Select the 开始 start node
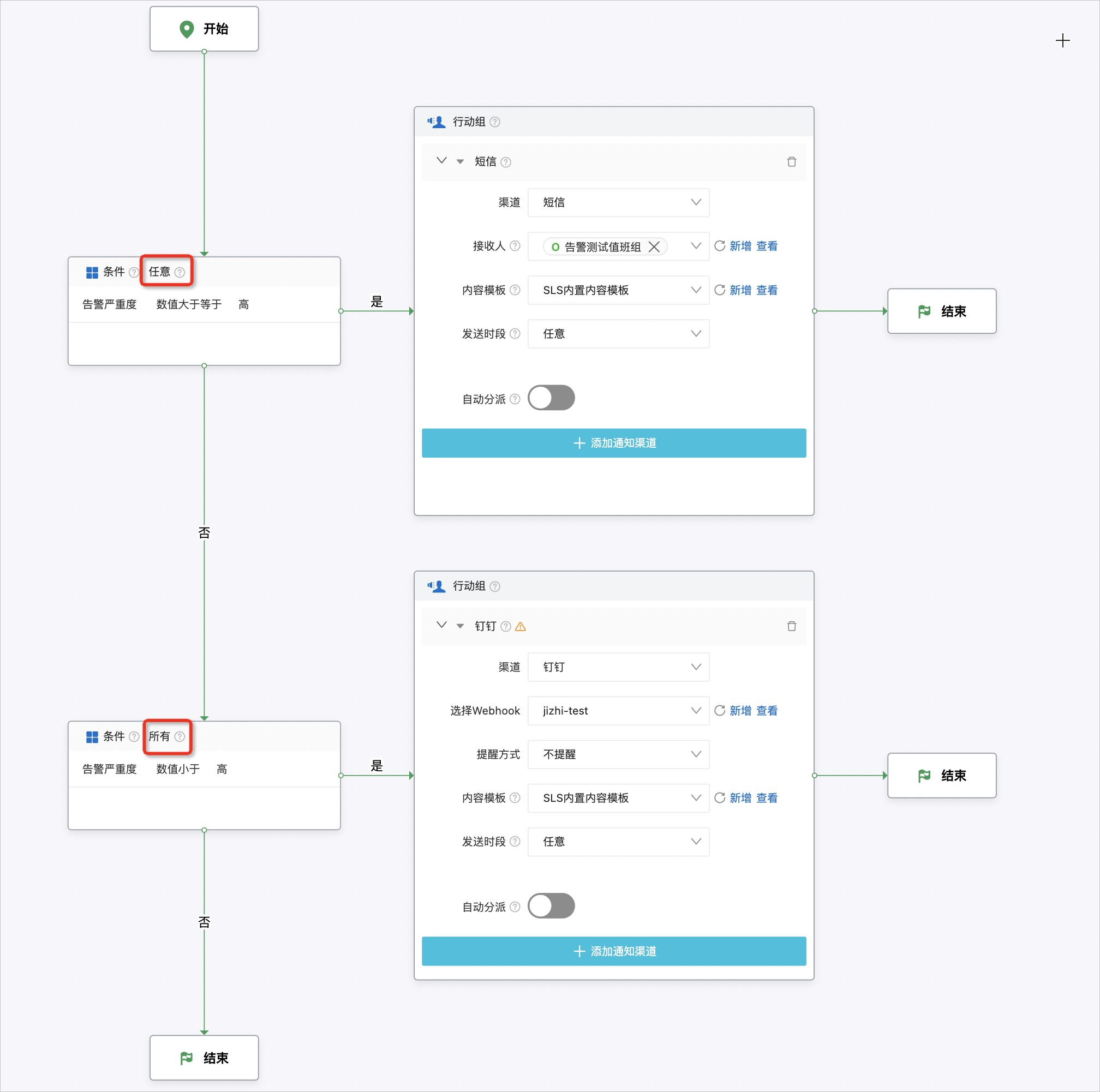 [204, 28]
